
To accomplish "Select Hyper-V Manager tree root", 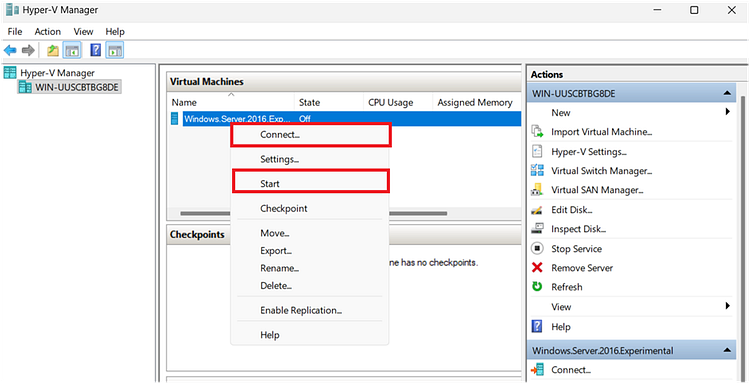I will pos(57,73).
